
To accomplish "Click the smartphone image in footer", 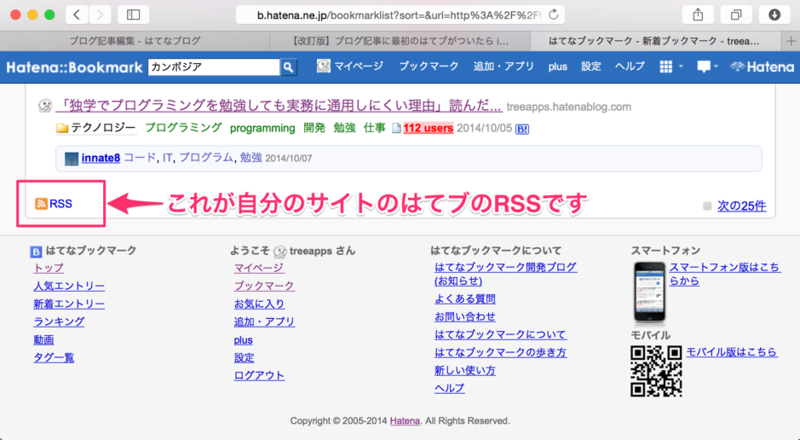I will pos(649,294).
